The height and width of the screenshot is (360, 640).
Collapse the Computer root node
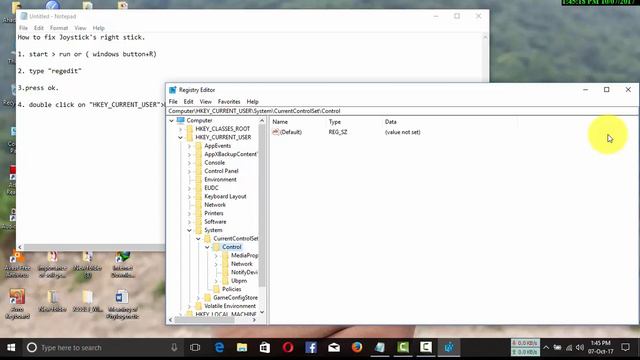(171, 120)
